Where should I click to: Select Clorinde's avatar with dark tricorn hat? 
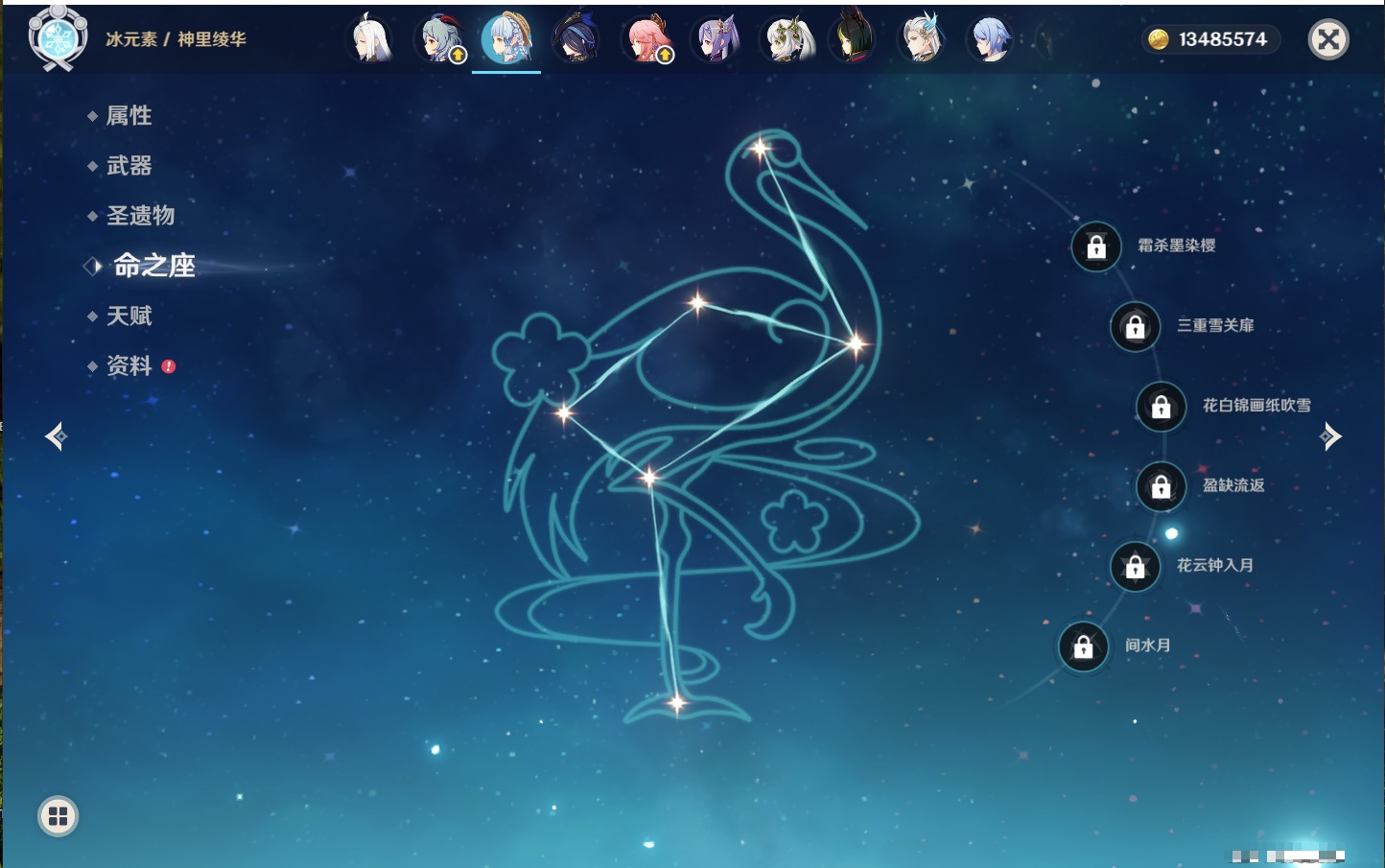point(576,39)
